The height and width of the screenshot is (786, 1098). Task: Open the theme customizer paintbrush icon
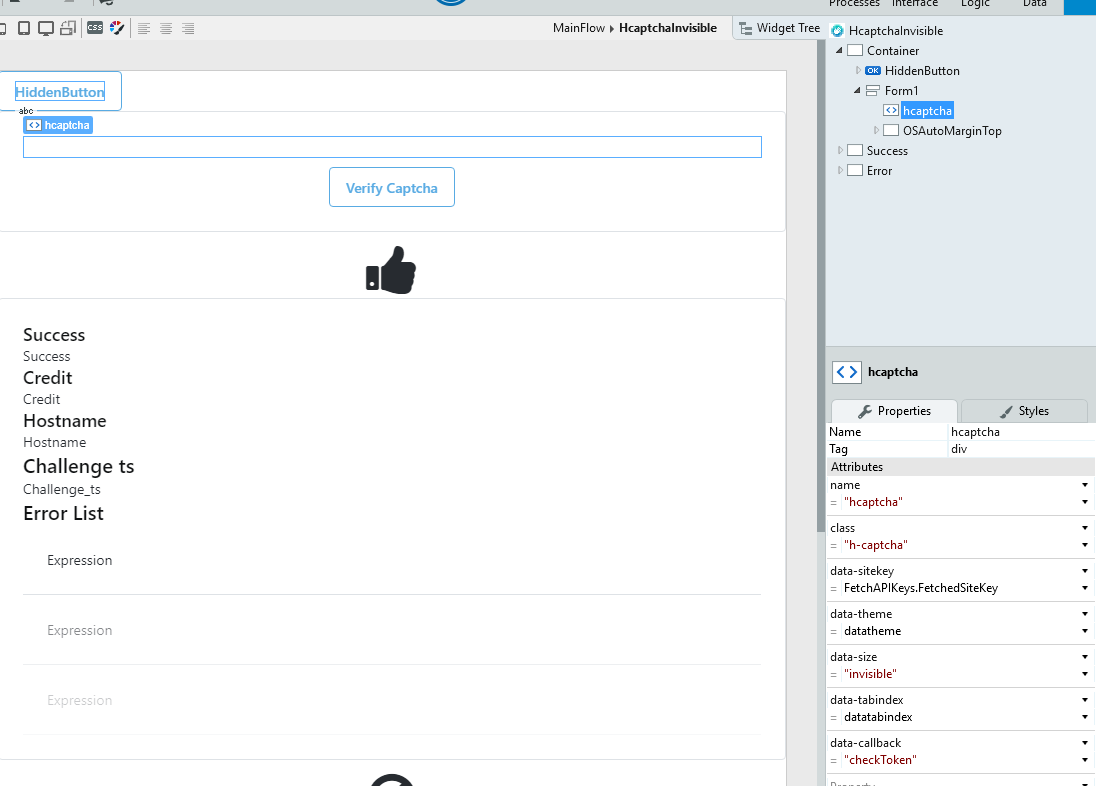(x=117, y=28)
